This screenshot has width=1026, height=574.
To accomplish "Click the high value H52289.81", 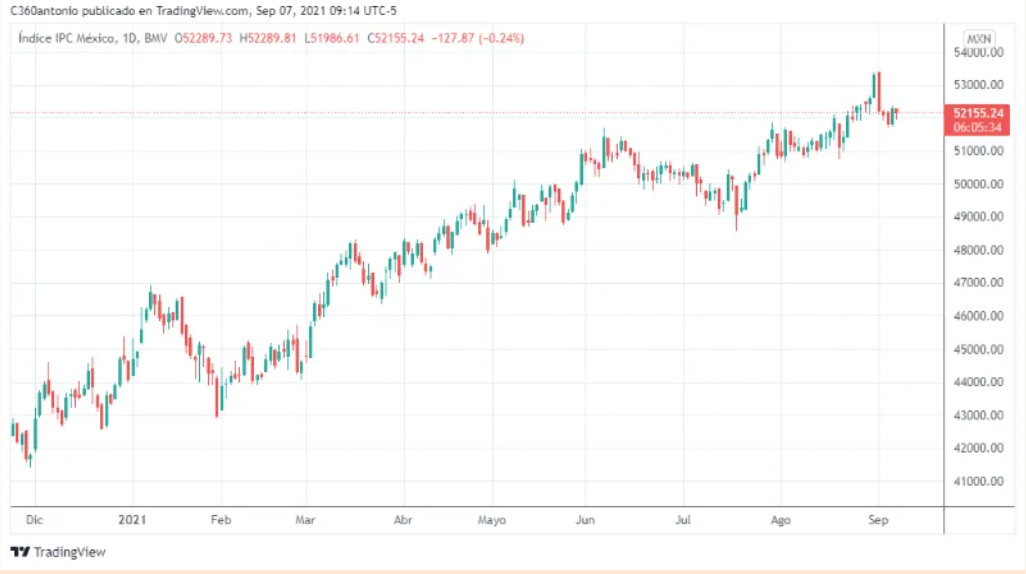I will pyautogui.click(x=267, y=38).
